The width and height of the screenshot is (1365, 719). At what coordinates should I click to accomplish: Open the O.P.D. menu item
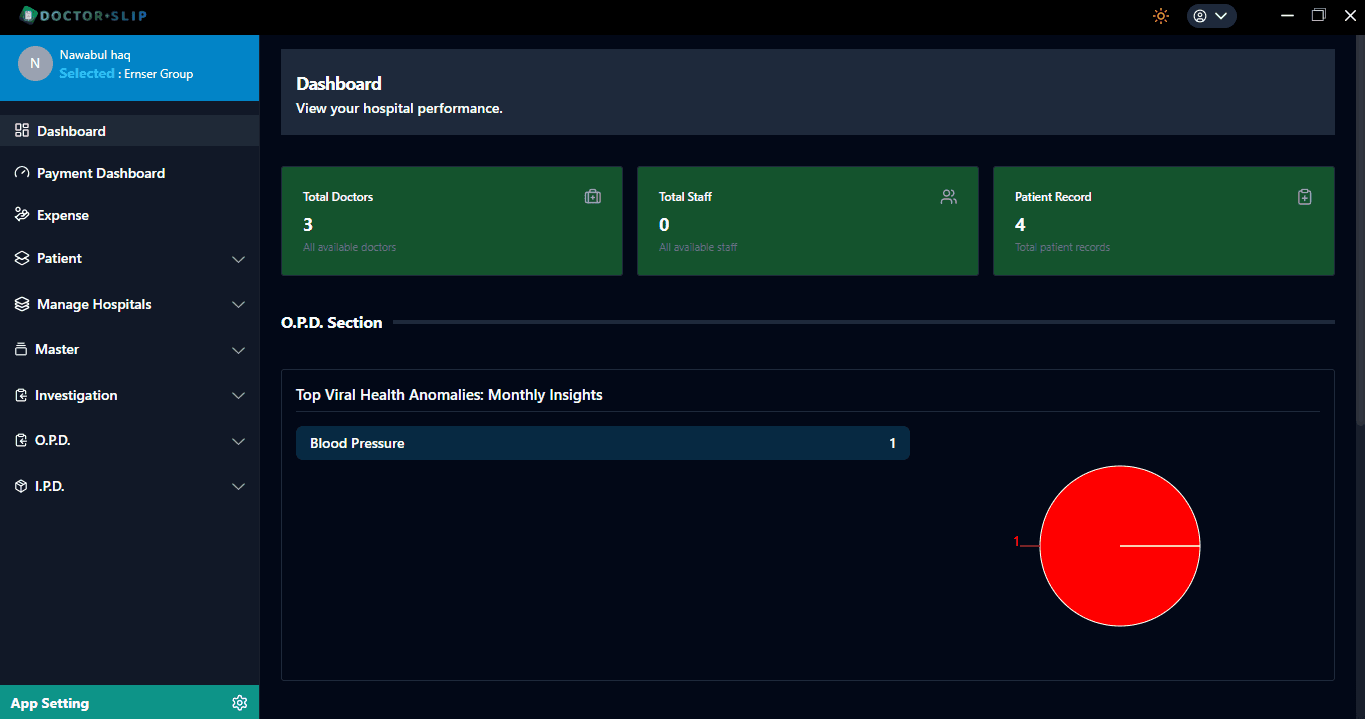(x=53, y=441)
